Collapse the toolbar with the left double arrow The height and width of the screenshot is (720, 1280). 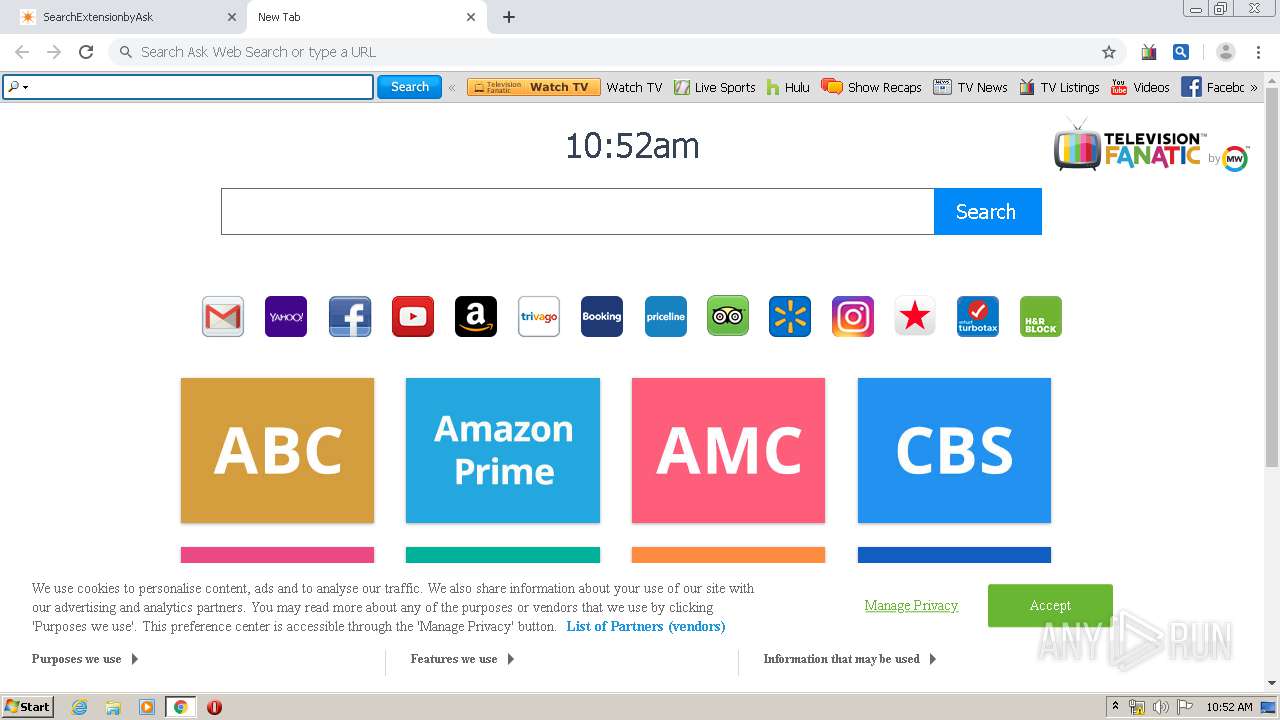[x=452, y=87]
